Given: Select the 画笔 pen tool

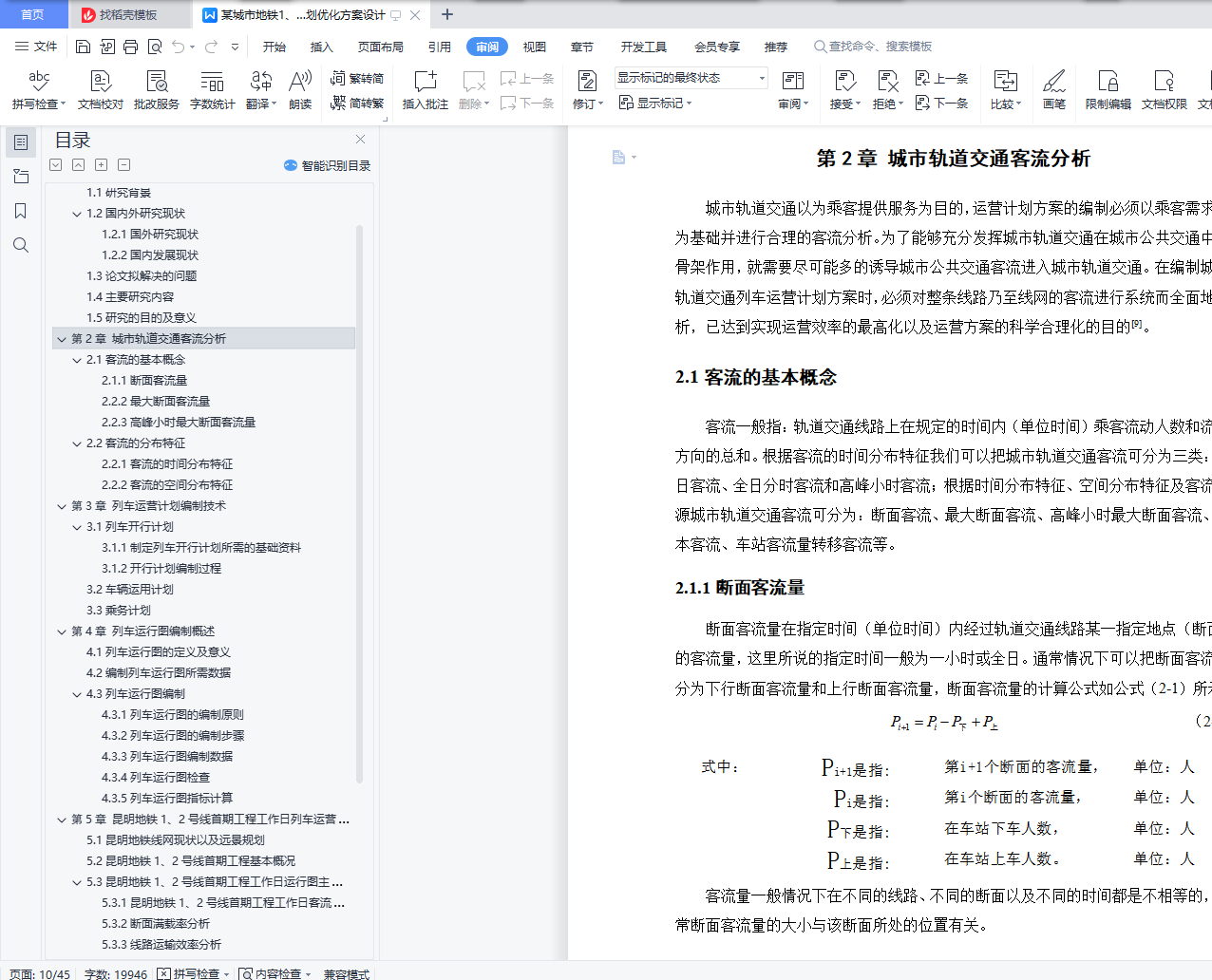Looking at the screenshot, I should tap(1054, 89).
